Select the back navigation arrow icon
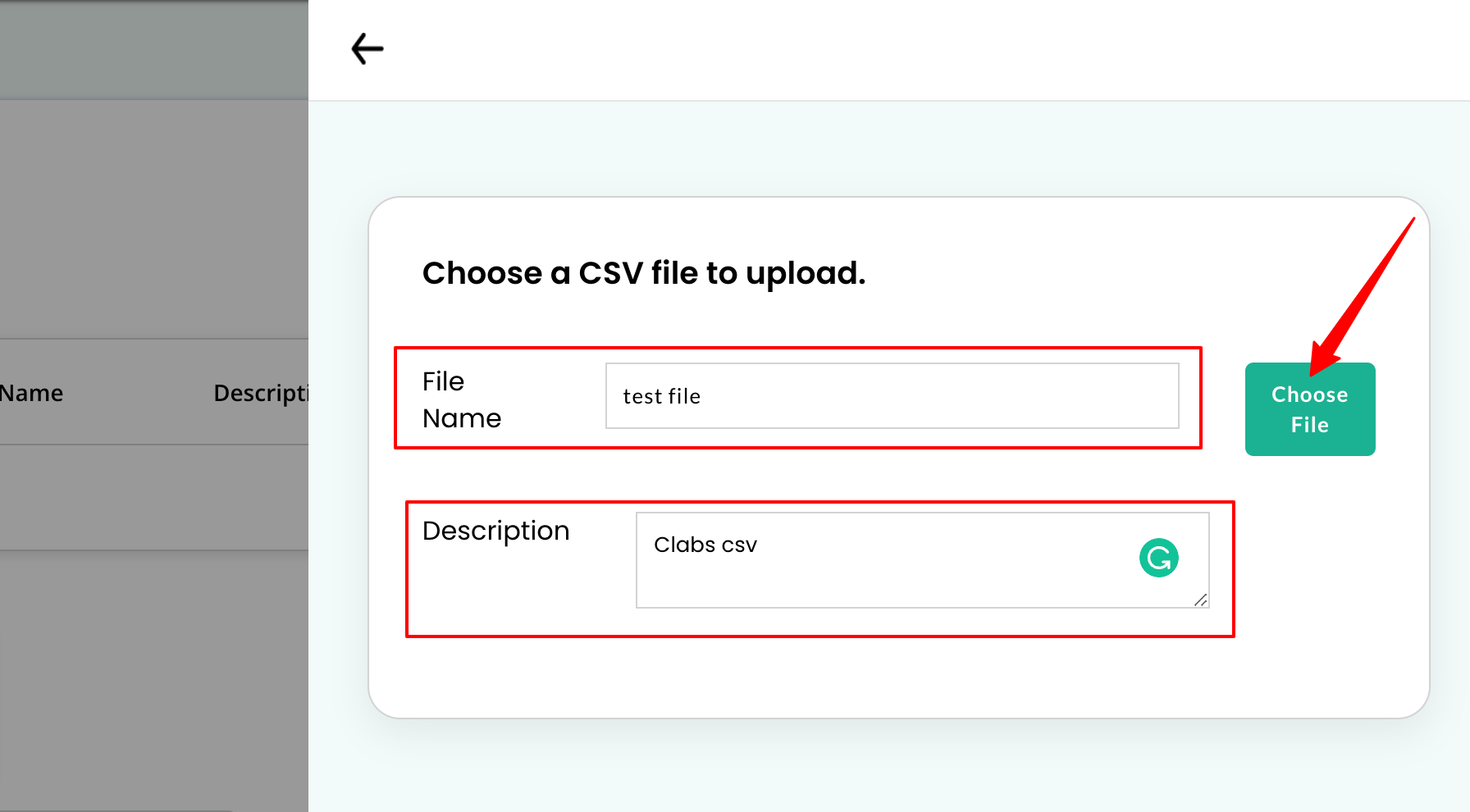Screen dimensions: 1470x812 click(367, 48)
